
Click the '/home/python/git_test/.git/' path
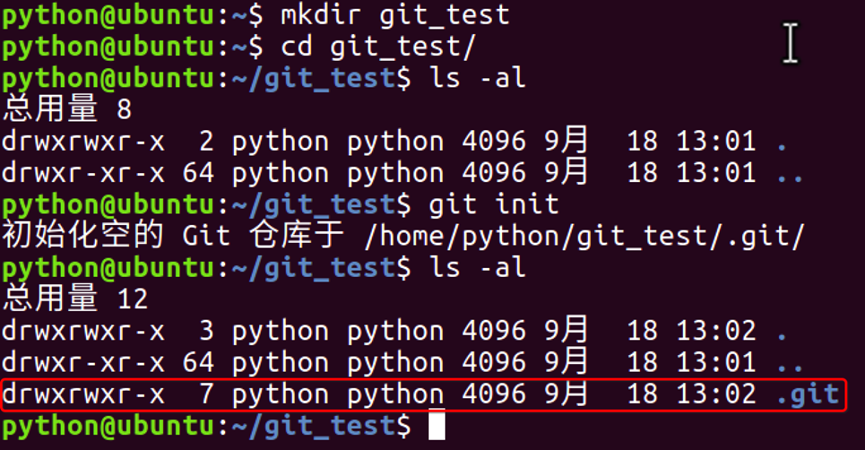pos(585,237)
